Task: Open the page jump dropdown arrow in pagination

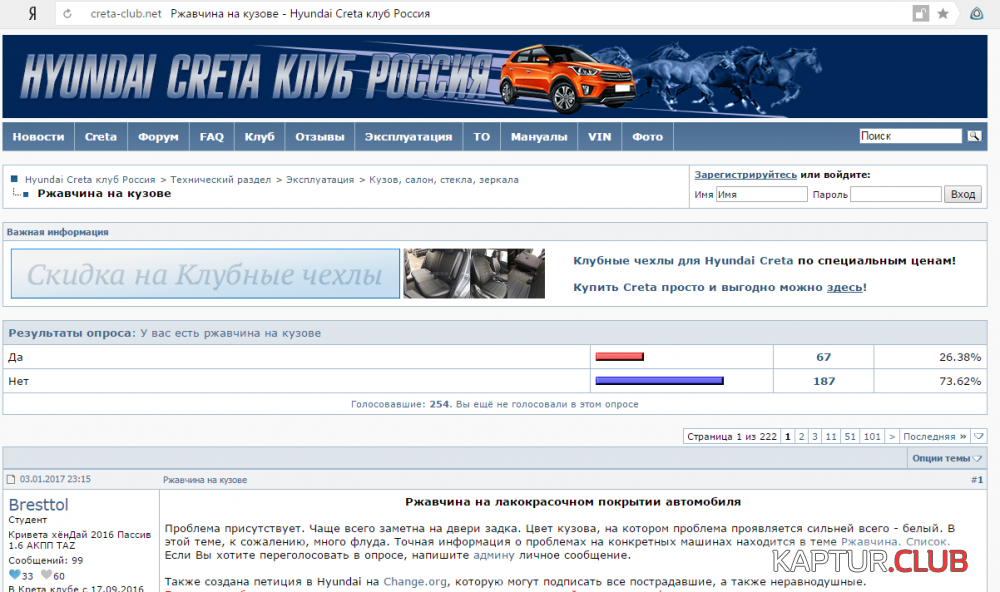Action: pos(979,436)
